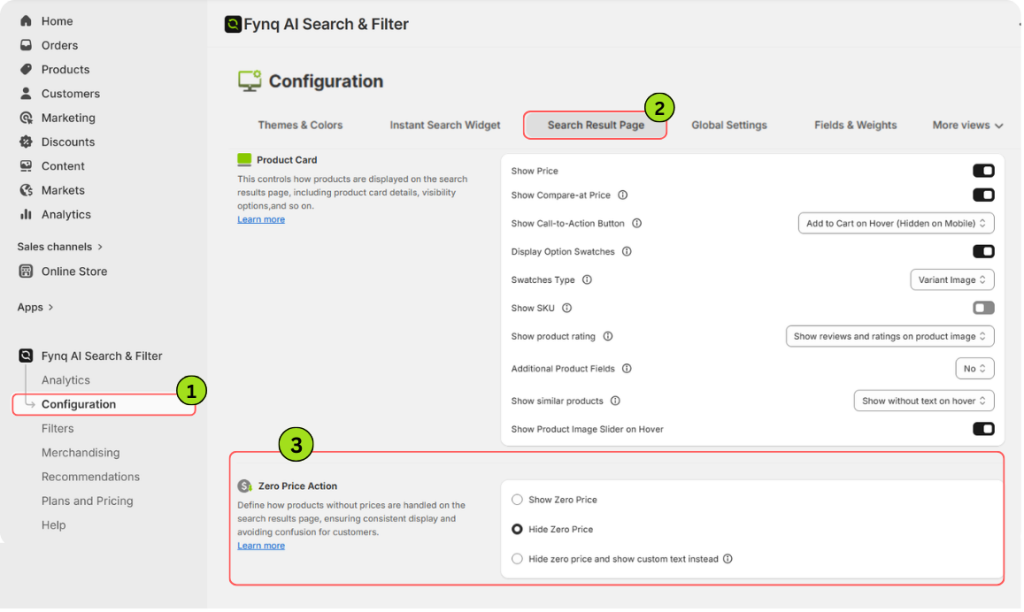Image resolution: width=1024 pixels, height=612 pixels.
Task: Click the Fynq app icon in sidebar
Action: click(x=26, y=355)
